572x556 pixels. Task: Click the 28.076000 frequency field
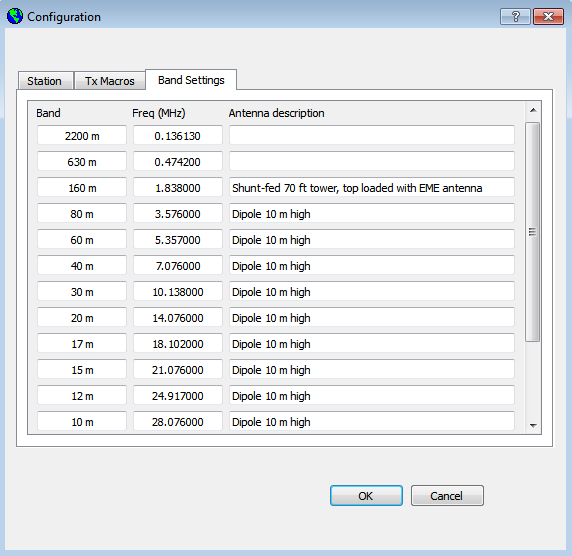click(178, 421)
